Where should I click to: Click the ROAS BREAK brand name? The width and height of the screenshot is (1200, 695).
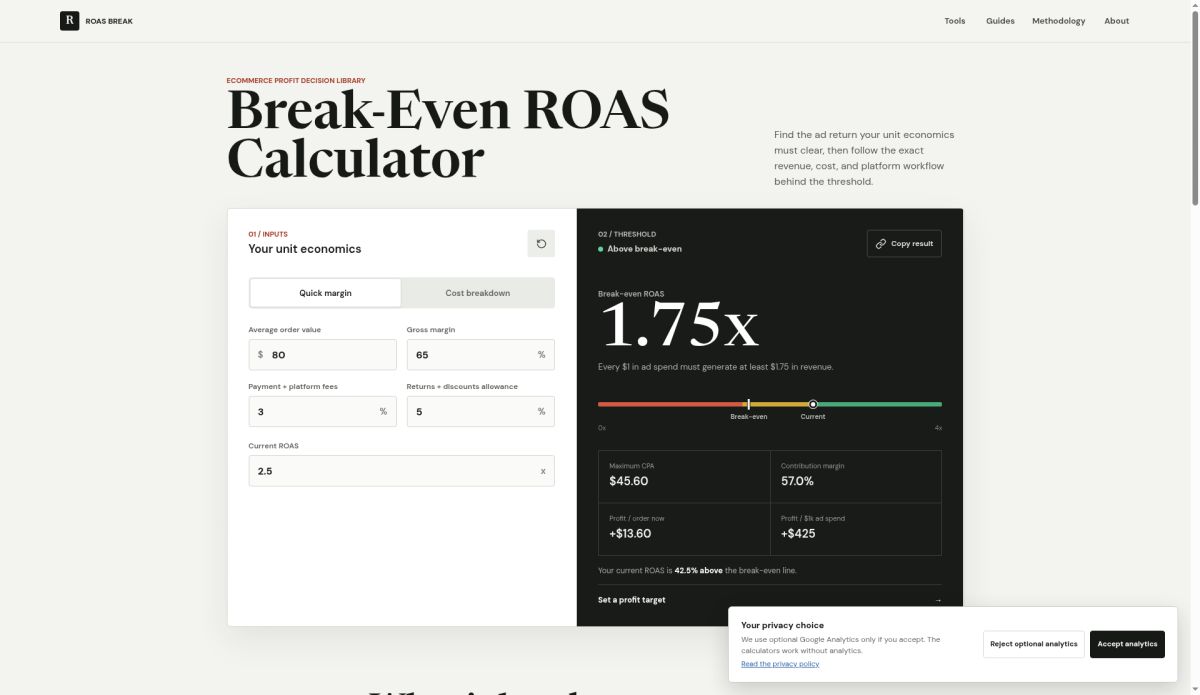coord(109,21)
